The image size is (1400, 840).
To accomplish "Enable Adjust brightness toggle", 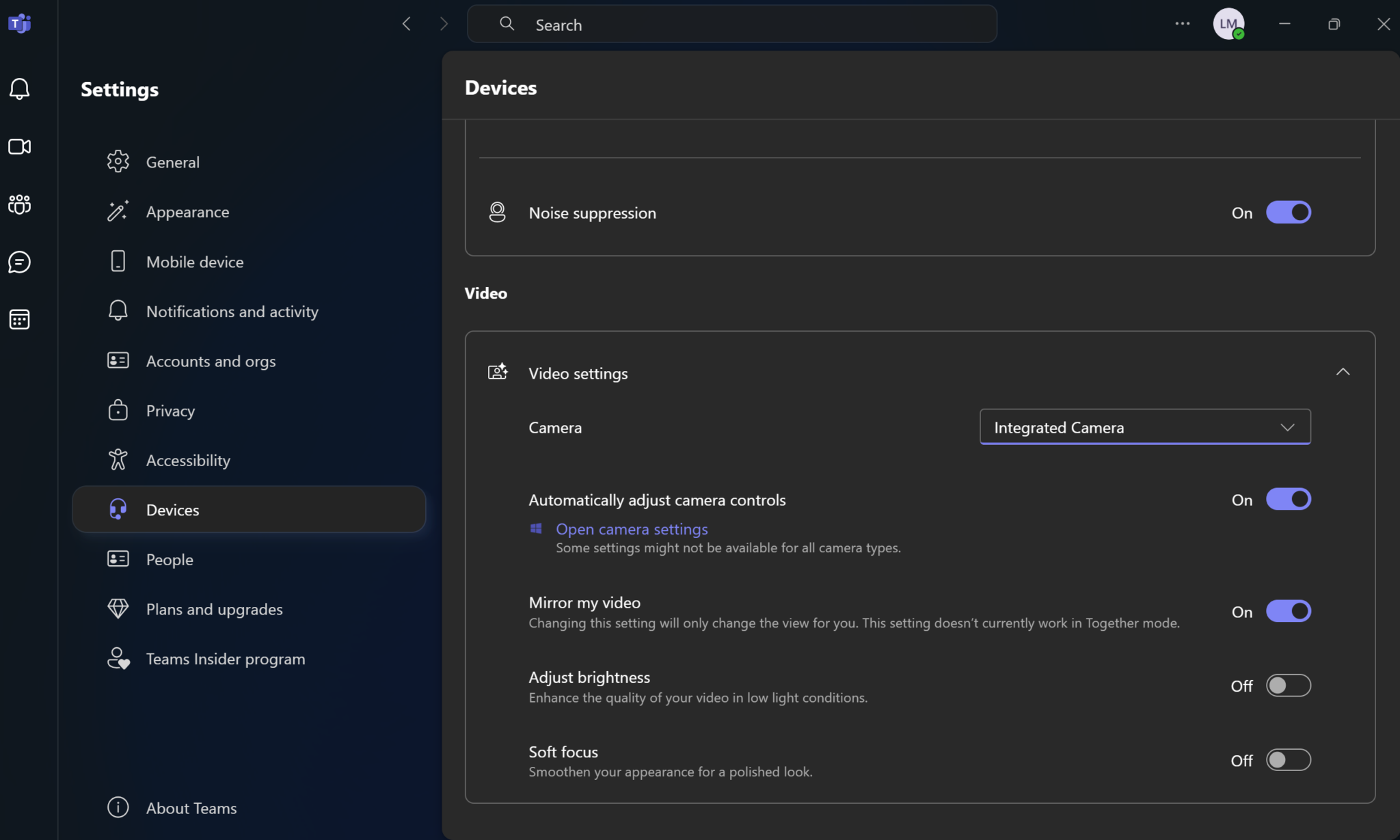I will pyautogui.click(x=1288, y=686).
